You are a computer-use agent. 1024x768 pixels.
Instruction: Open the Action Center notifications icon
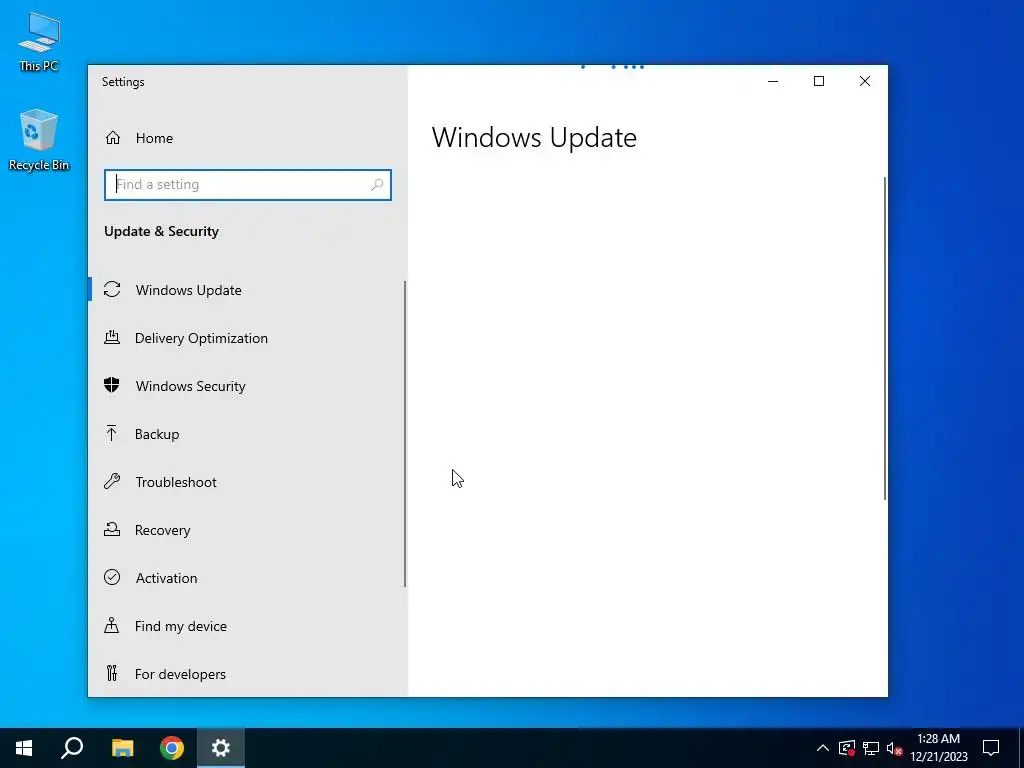tap(991, 748)
